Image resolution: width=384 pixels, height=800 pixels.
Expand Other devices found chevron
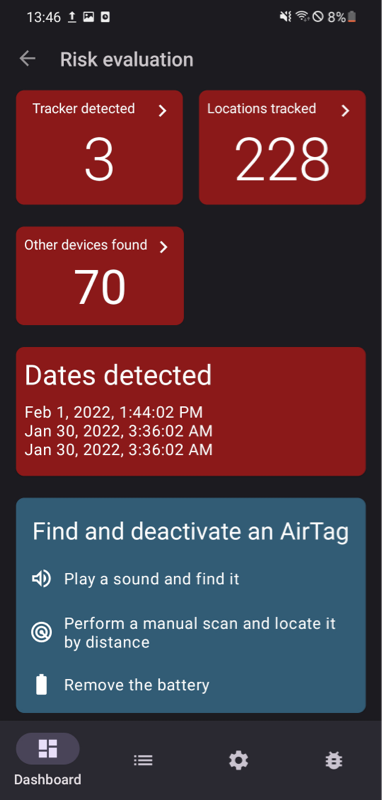tap(164, 247)
